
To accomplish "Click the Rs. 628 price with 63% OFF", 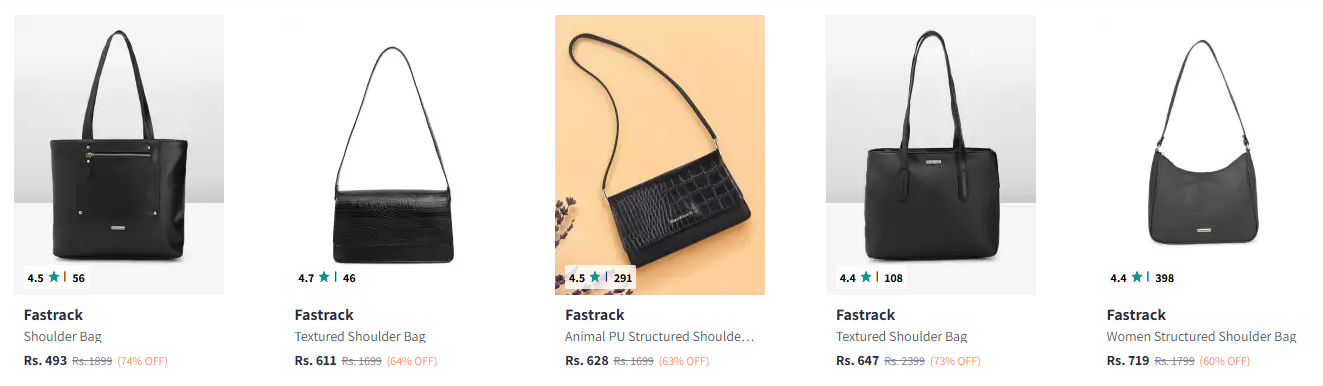I will tap(587, 361).
